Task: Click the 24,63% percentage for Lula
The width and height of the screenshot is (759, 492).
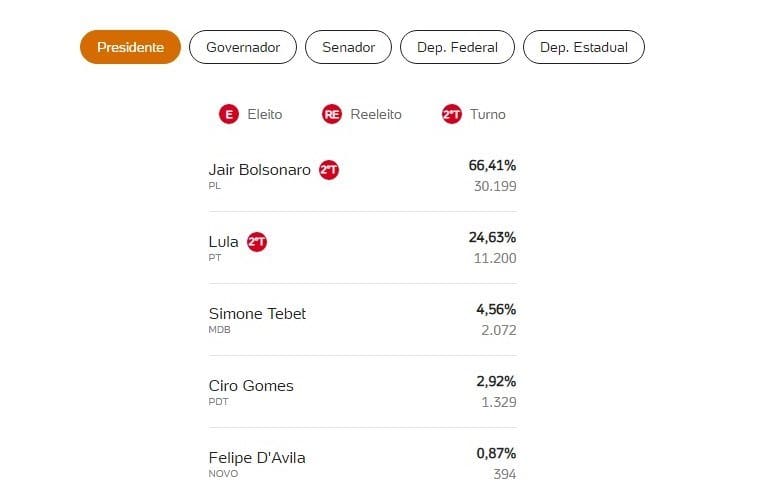Action: click(x=492, y=238)
